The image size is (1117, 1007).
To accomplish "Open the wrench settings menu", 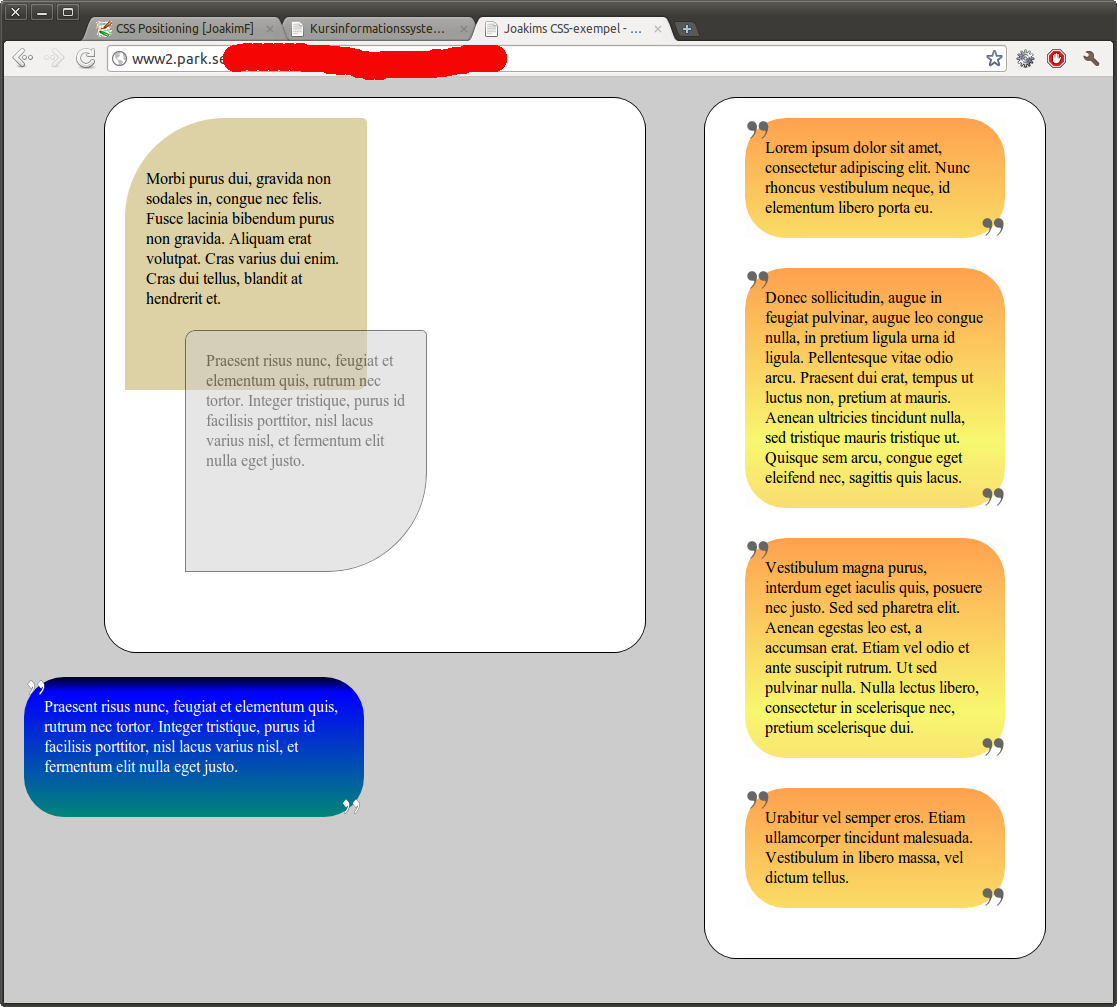I will click(1091, 59).
